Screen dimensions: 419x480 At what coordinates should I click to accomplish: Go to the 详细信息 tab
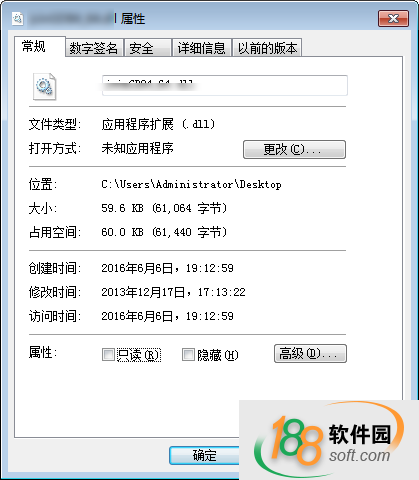point(202,48)
